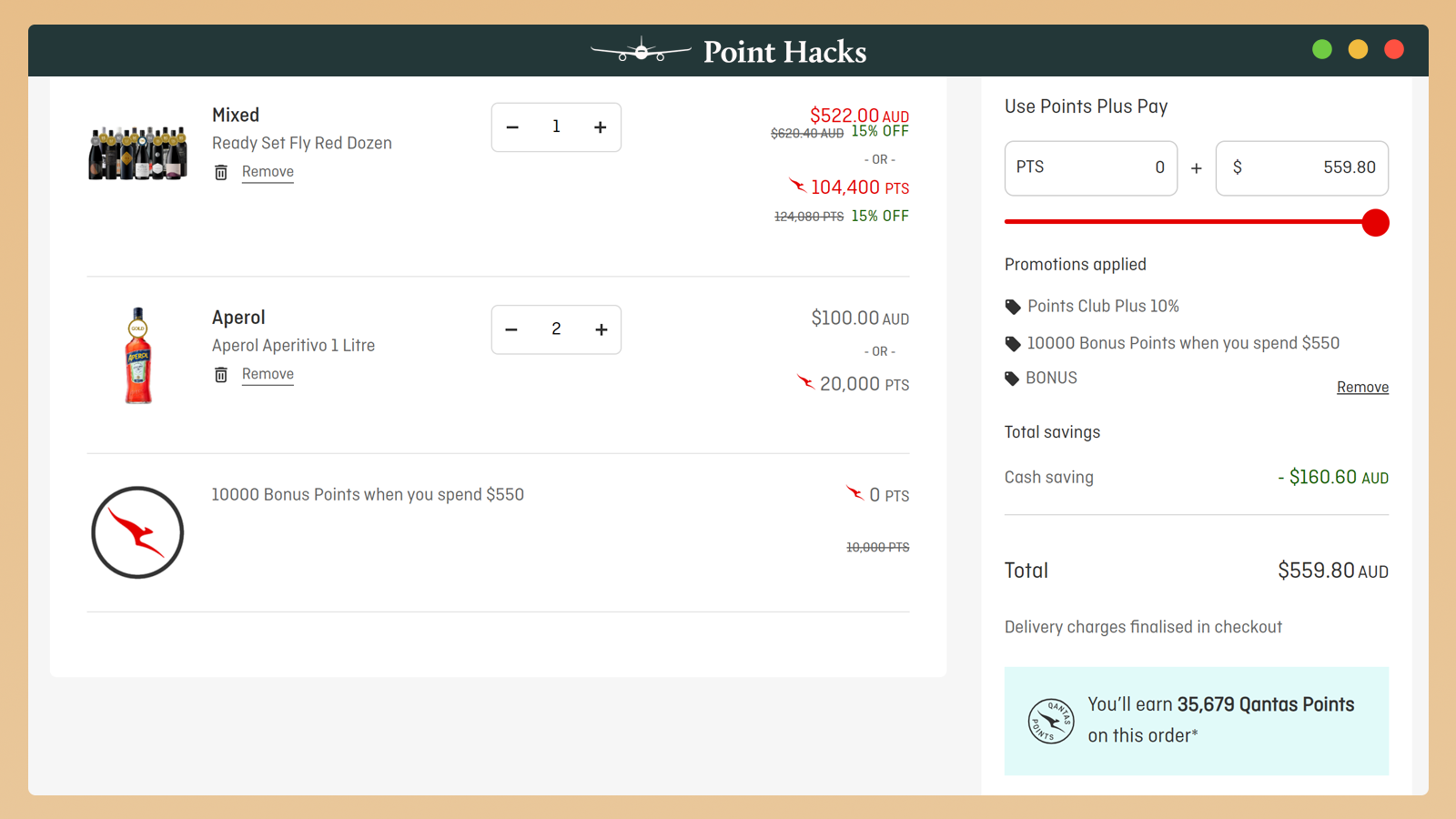The width and height of the screenshot is (1456, 819).
Task: Remove the BONUS promotion code
Action: (x=1362, y=388)
